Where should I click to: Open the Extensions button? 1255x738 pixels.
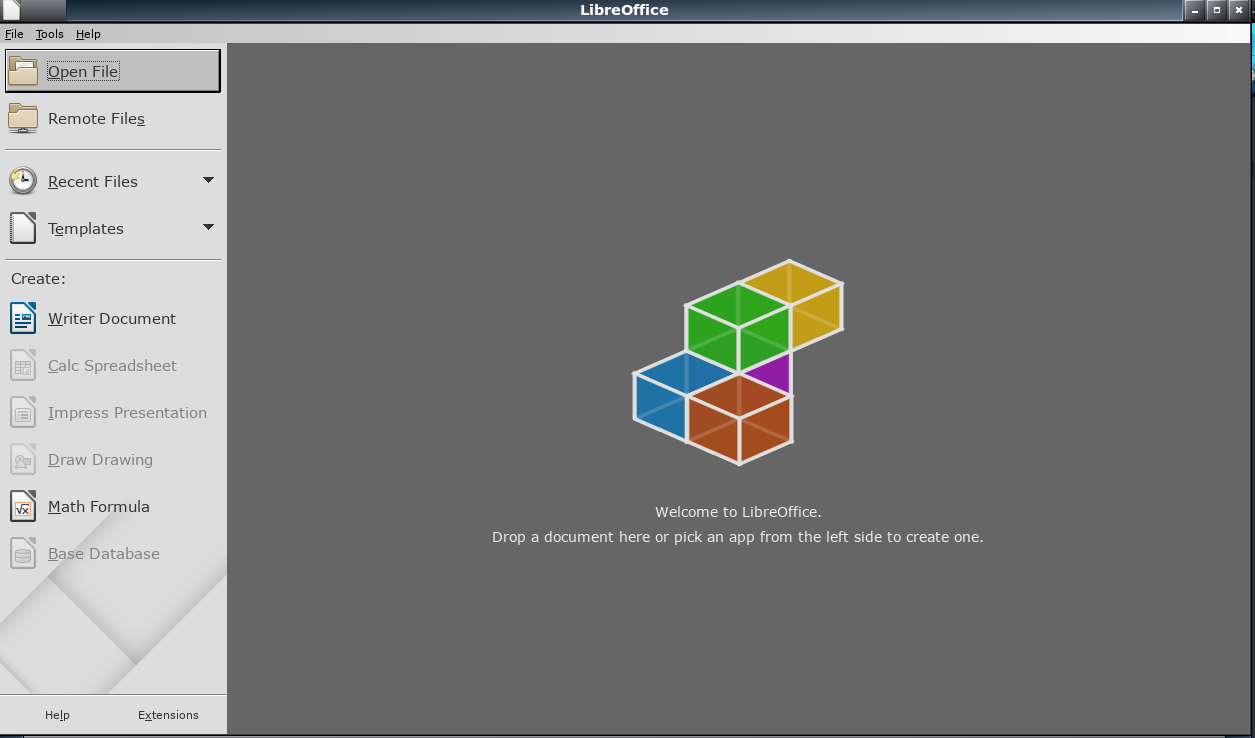click(x=168, y=715)
